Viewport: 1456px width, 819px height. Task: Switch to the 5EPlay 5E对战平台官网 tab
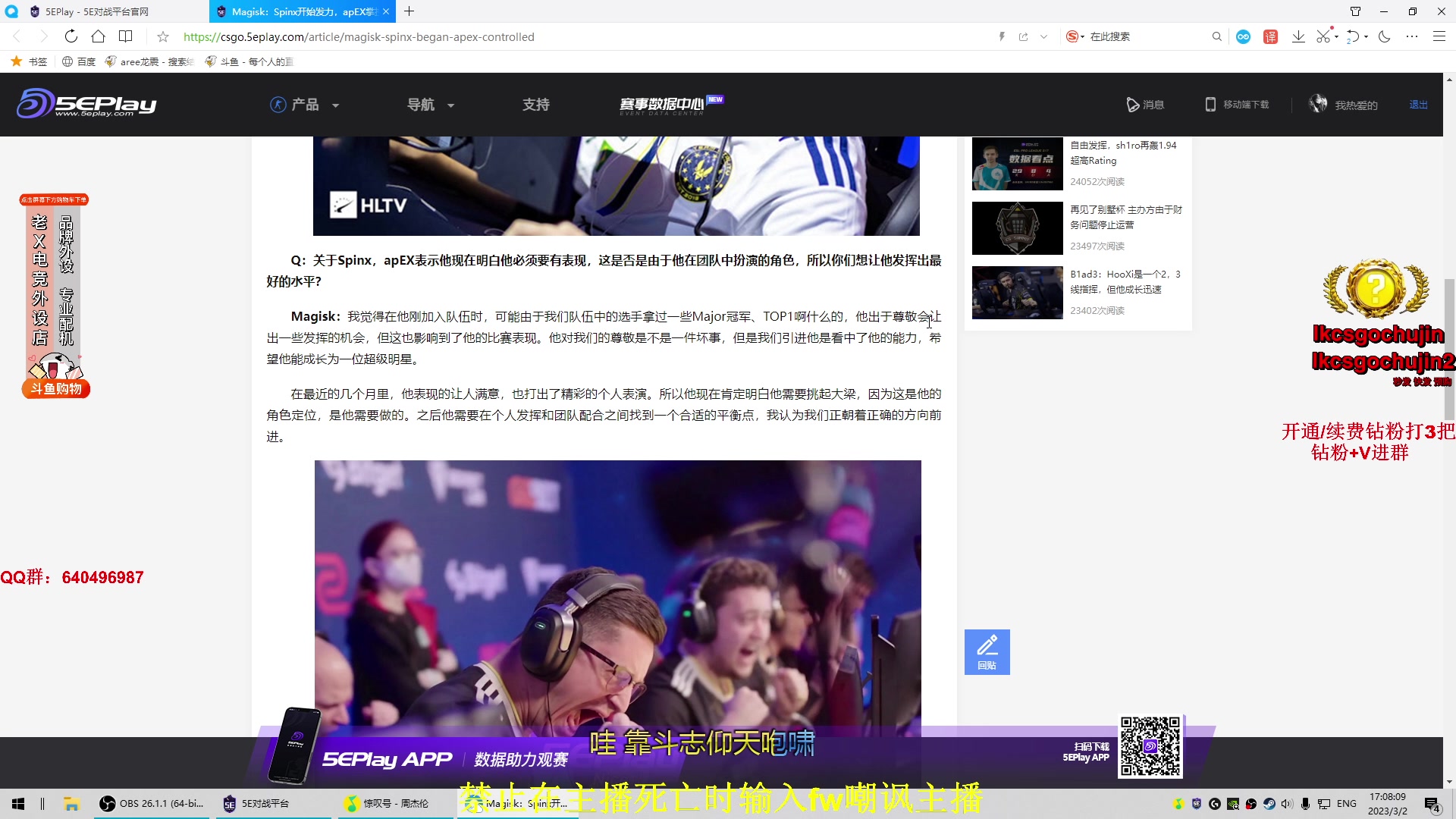coord(97,11)
